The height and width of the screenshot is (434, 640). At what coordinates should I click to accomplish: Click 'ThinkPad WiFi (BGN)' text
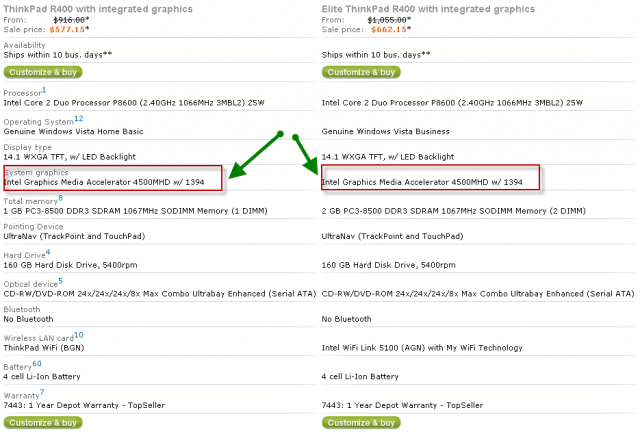tap(44, 348)
